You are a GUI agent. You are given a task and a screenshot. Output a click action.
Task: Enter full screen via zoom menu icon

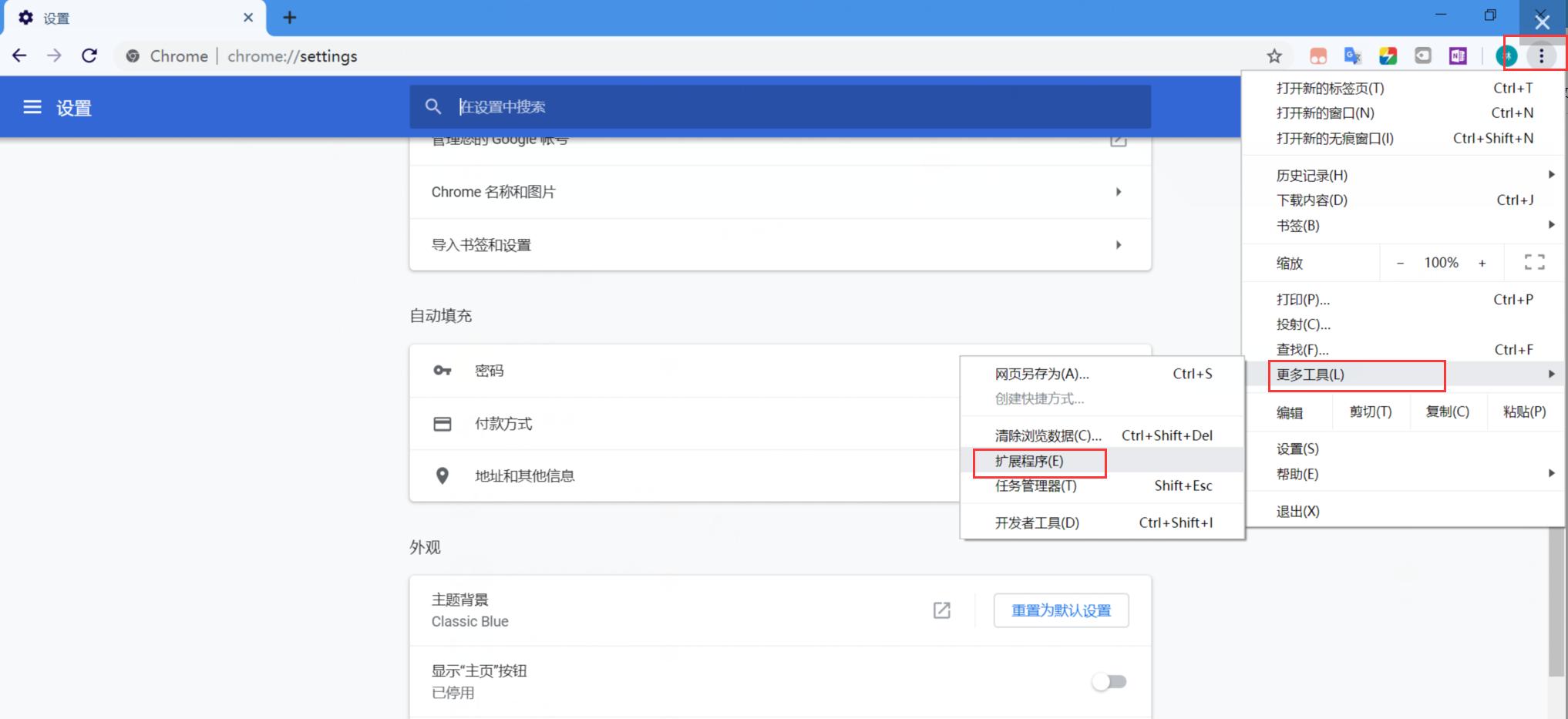pyautogui.click(x=1533, y=262)
